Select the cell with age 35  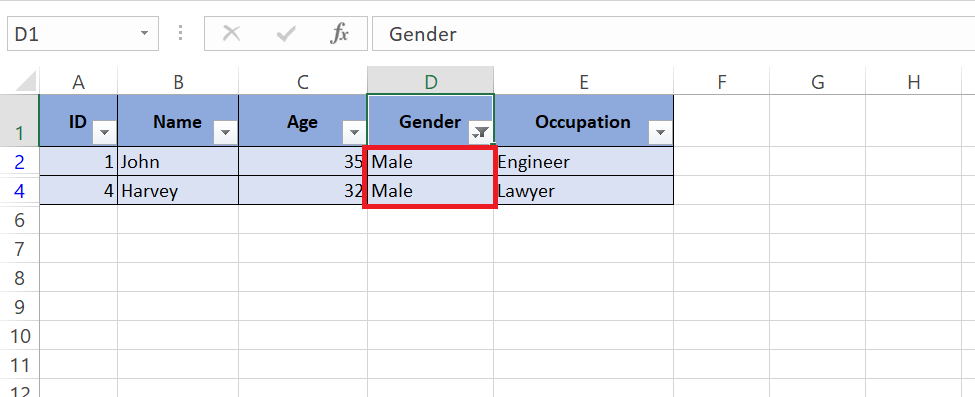pos(303,161)
